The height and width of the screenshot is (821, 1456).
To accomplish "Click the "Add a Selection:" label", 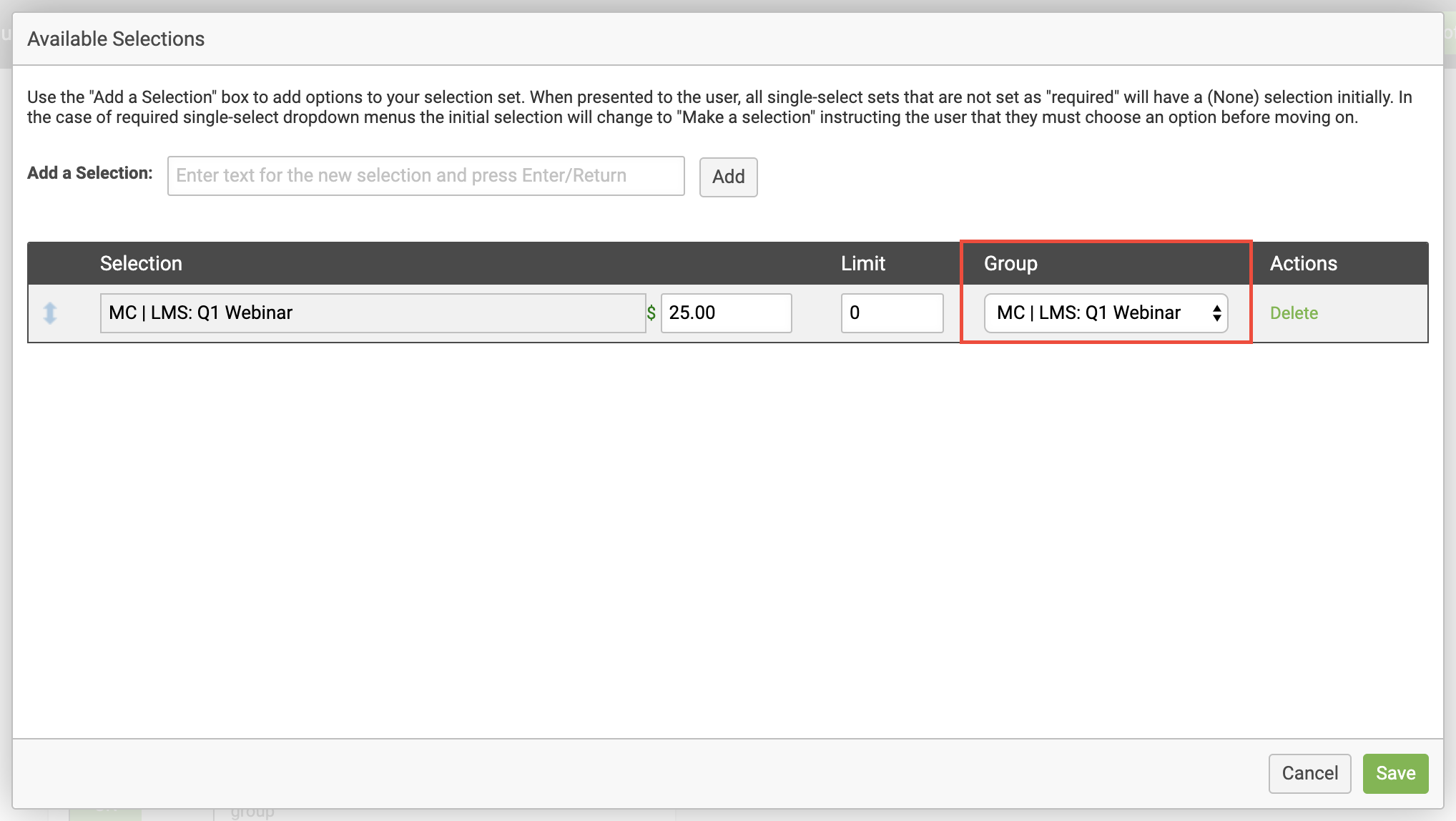I will click(90, 173).
